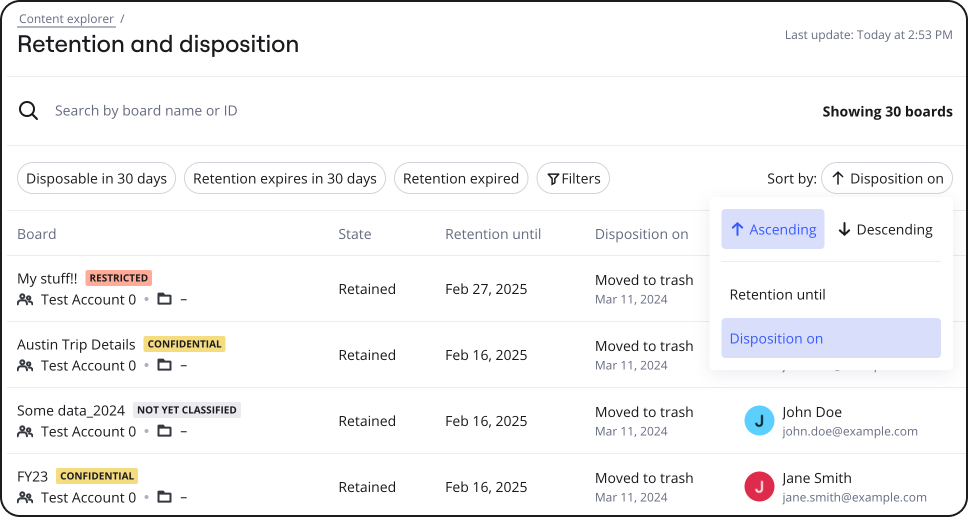968x517 pixels.
Task: Open the Austin Trip Details board
Action: (76, 344)
